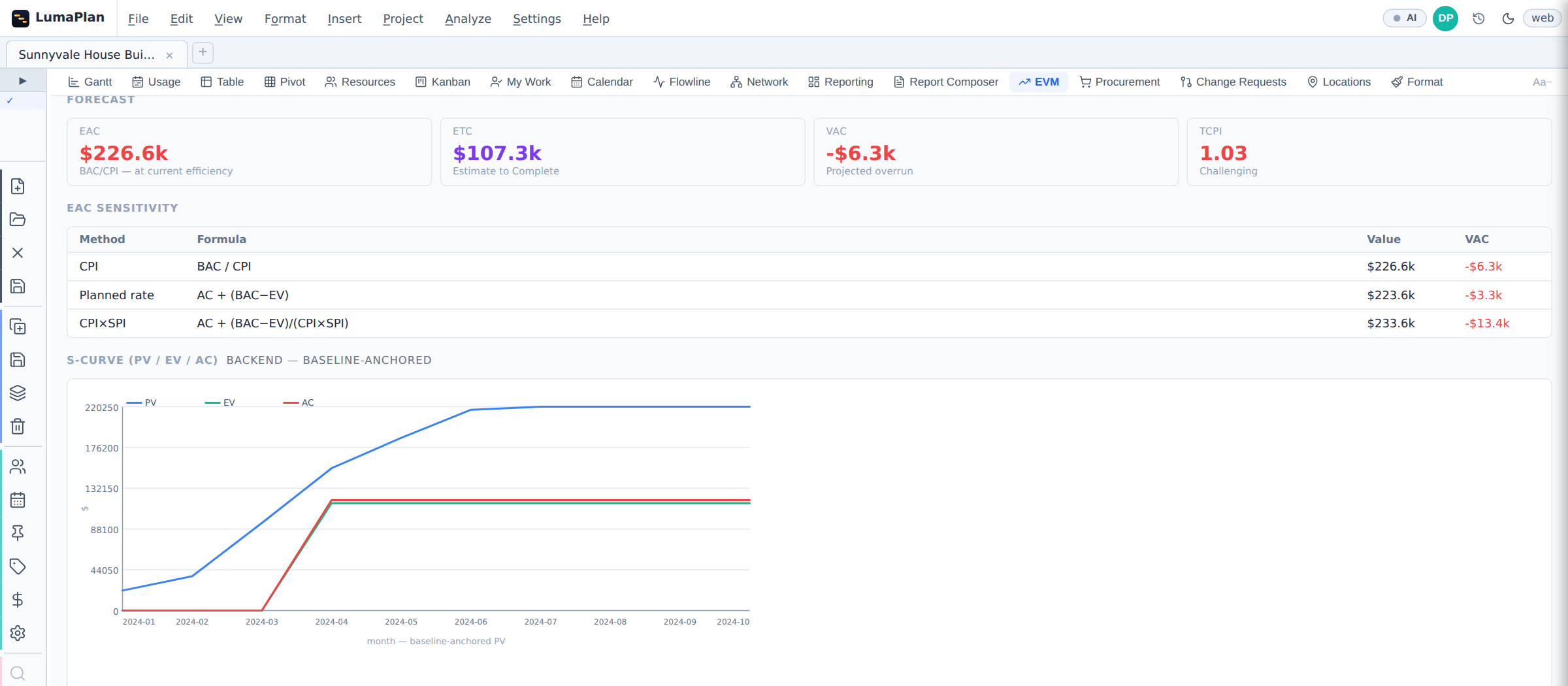Screen dimensions: 1568x686
Task: Open the File menu
Action: coord(138,19)
